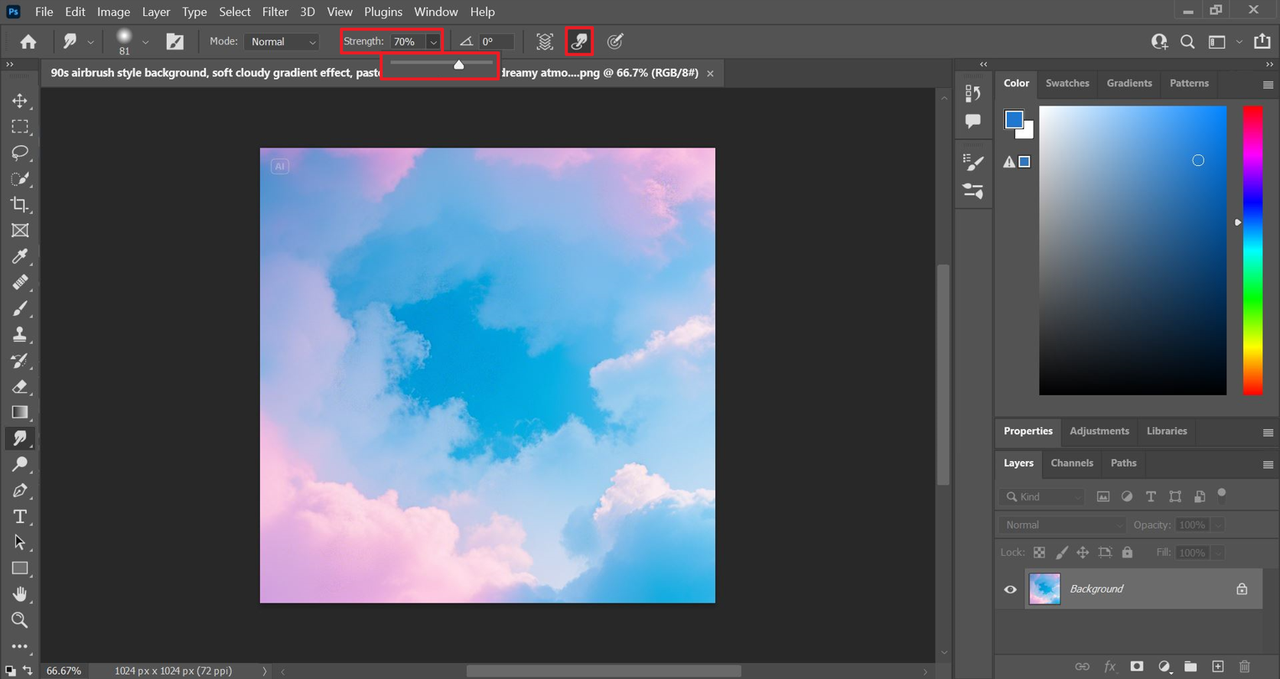Select the Zoom tool
The height and width of the screenshot is (679, 1280).
[19, 621]
